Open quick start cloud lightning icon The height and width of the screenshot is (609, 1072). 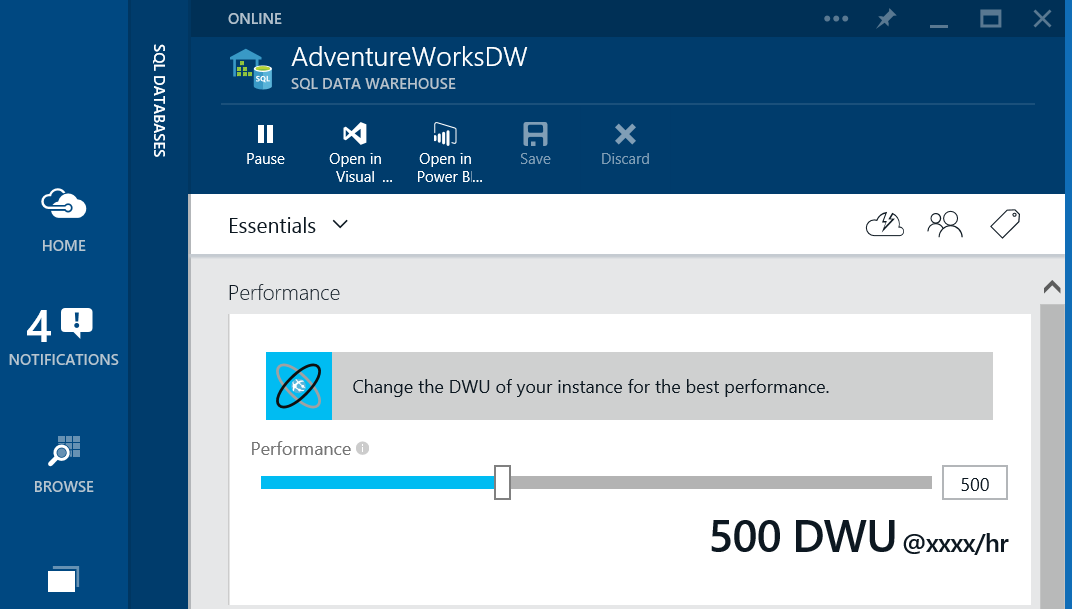point(885,224)
